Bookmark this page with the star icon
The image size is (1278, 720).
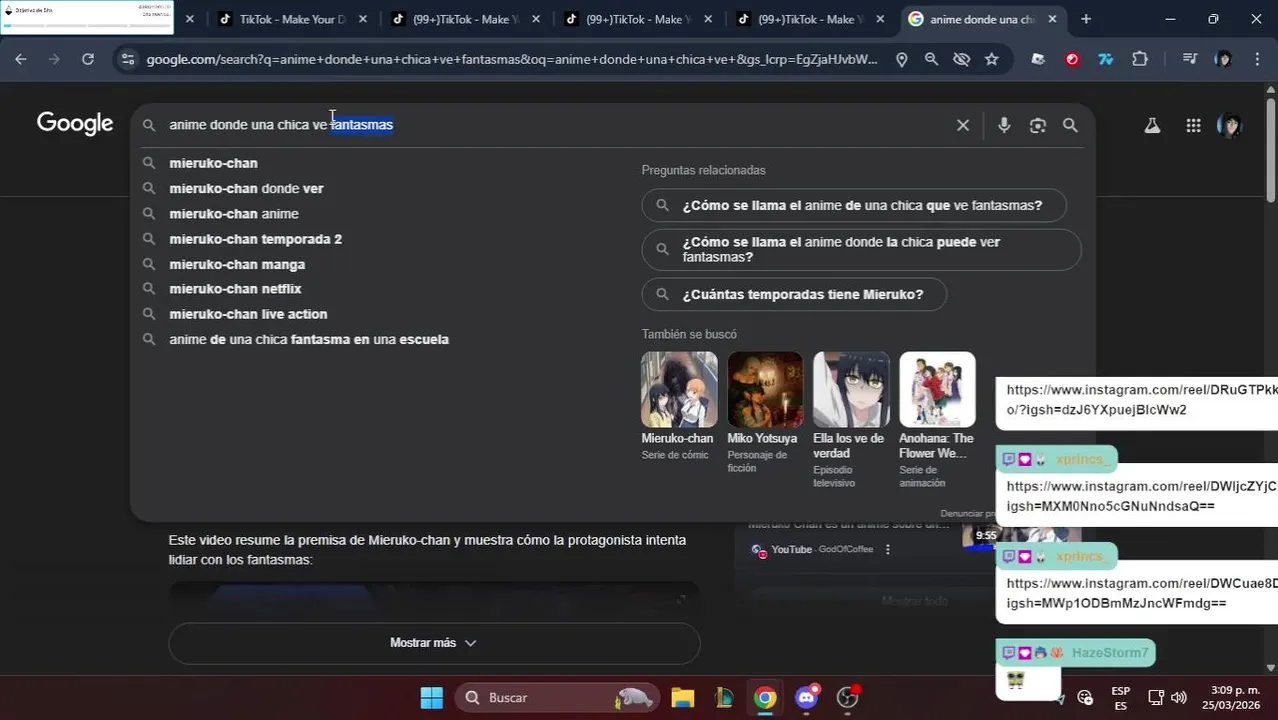(x=991, y=59)
